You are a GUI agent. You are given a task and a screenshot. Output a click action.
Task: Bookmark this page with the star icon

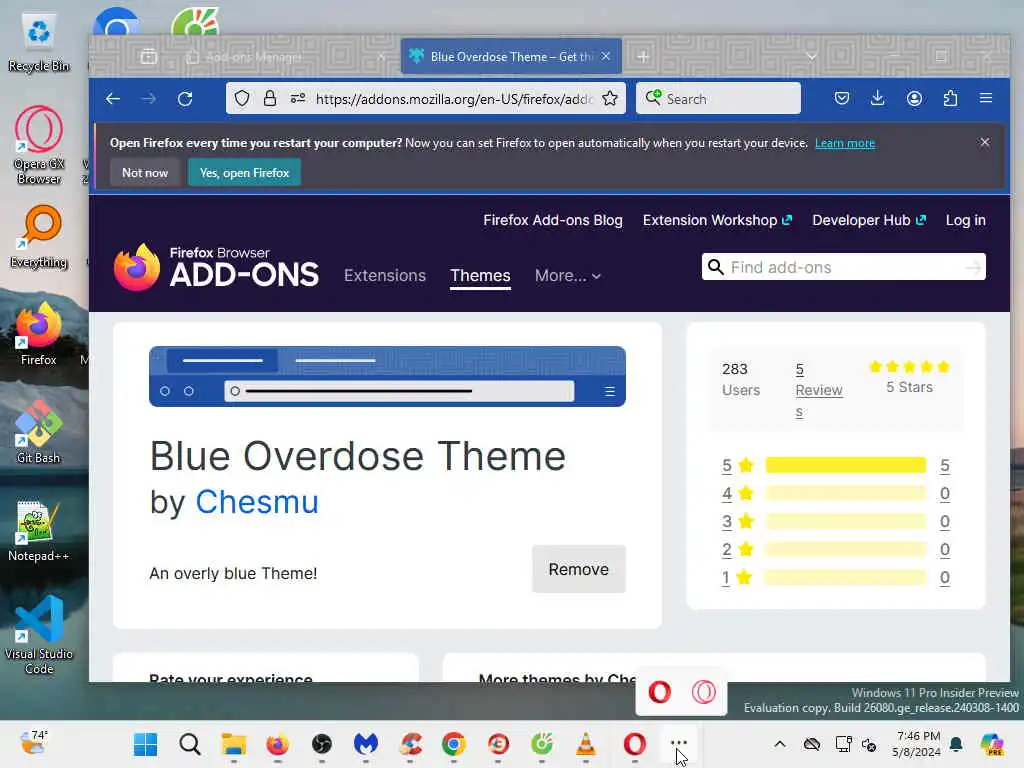(610, 99)
